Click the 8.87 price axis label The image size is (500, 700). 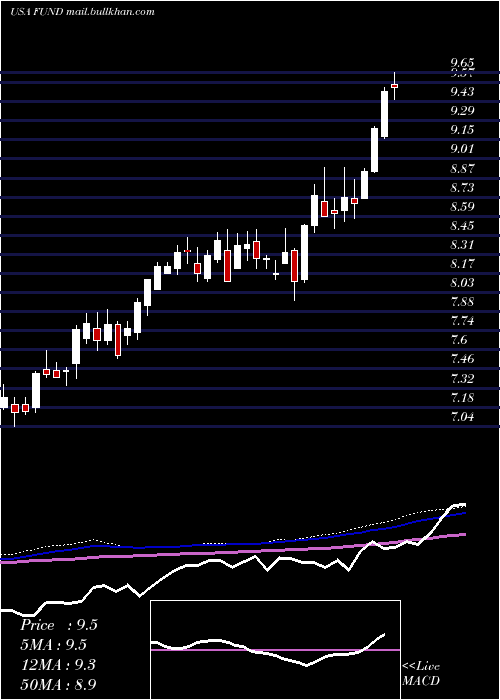click(x=462, y=168)
